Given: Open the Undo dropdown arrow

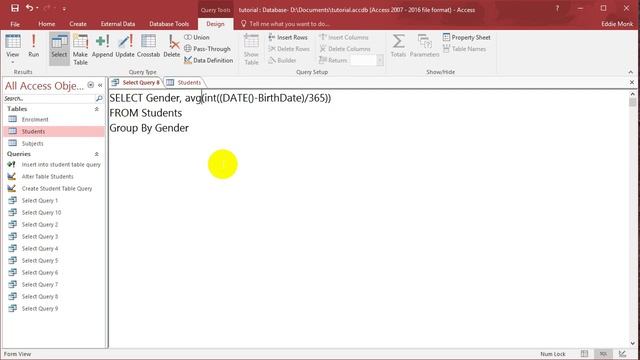Looking at the screenshot, I should click(x=37, y=8).
